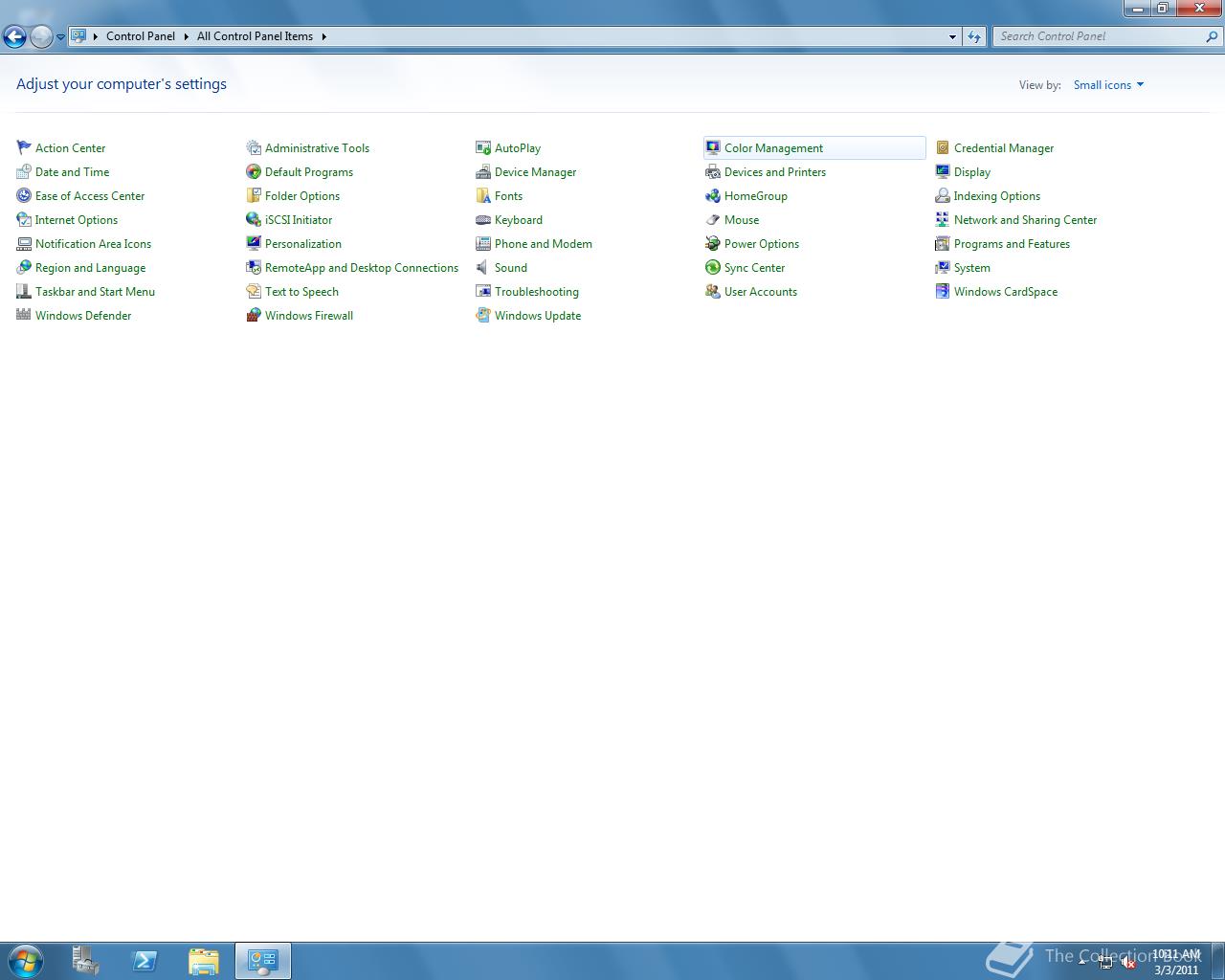Expand the All Control Panel Items breadcrumb arrow
Viewport: 1225px width, 980px height.
coord(323,36)
